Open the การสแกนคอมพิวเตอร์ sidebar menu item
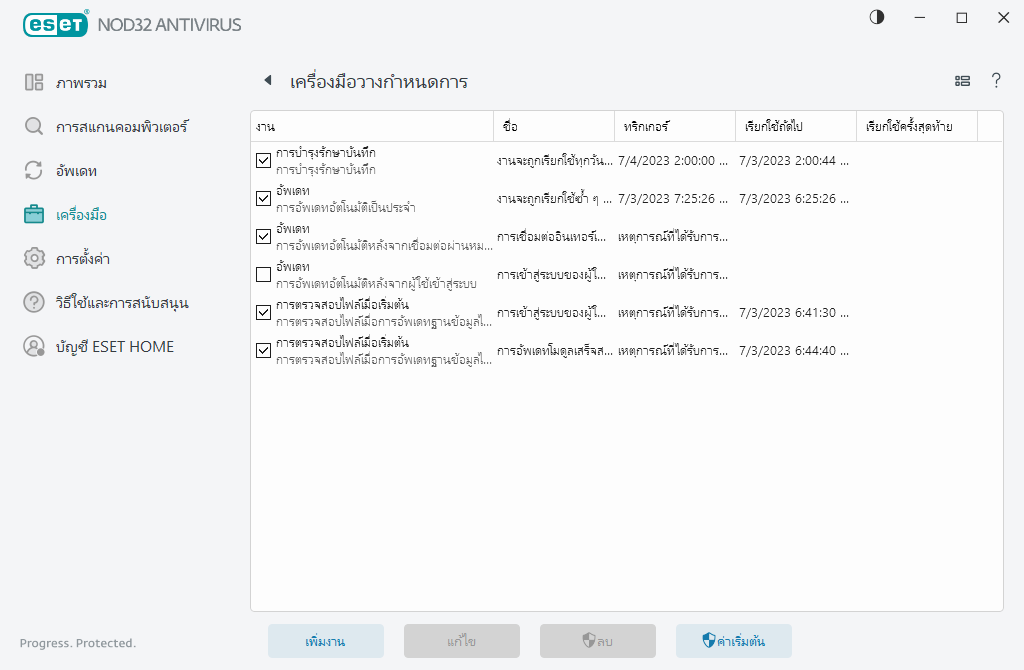 click(x=122, y=127)
